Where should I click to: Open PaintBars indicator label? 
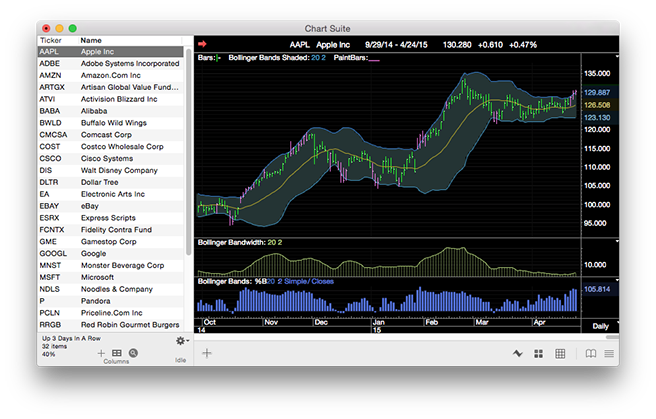(x=351, y=58)
